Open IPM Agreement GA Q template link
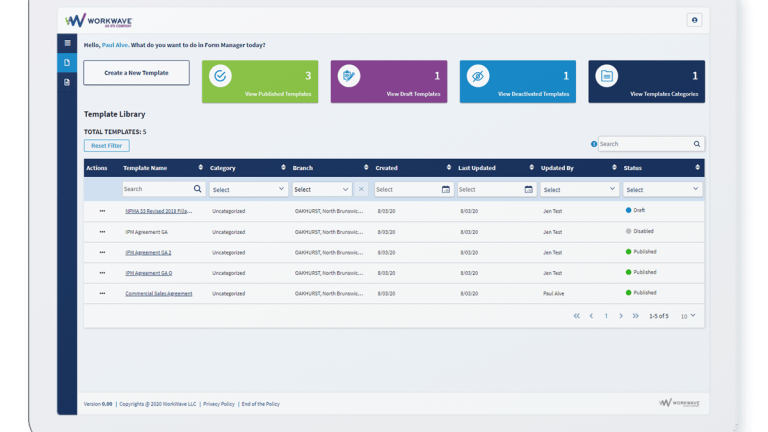Viewport: 768px width, 432px height. point(149,273)
